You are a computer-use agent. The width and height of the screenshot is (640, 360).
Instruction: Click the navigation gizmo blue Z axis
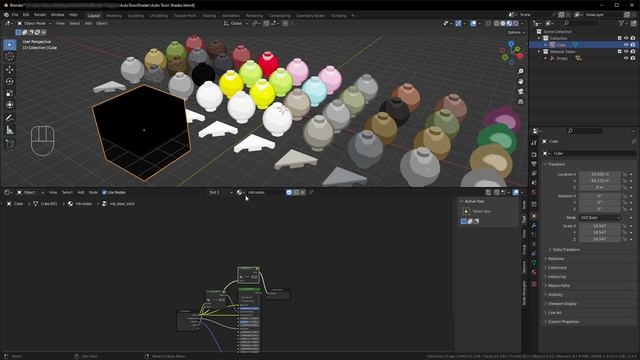511,43
